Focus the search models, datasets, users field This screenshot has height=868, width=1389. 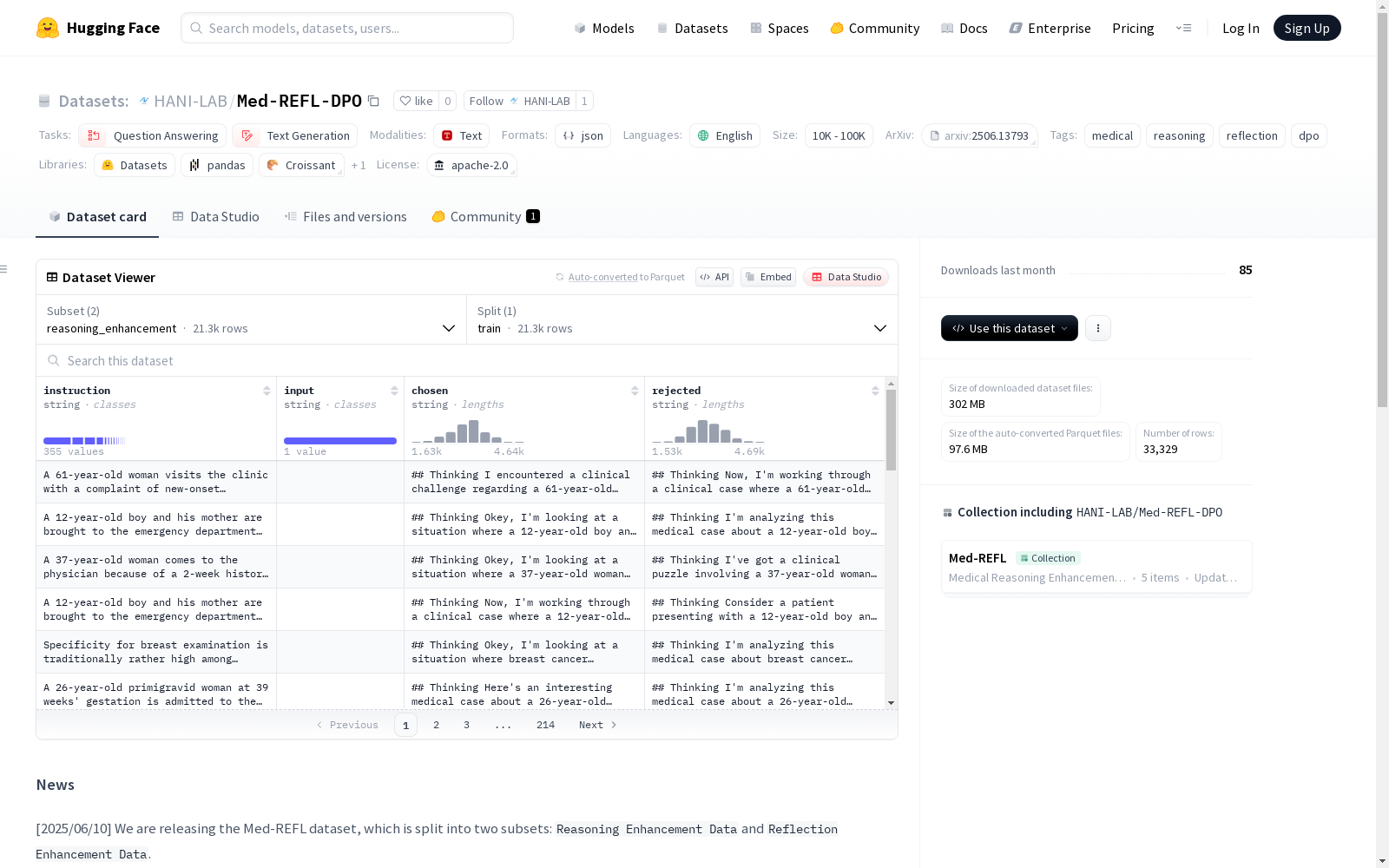pyautogui.click(x=347, y=28)
